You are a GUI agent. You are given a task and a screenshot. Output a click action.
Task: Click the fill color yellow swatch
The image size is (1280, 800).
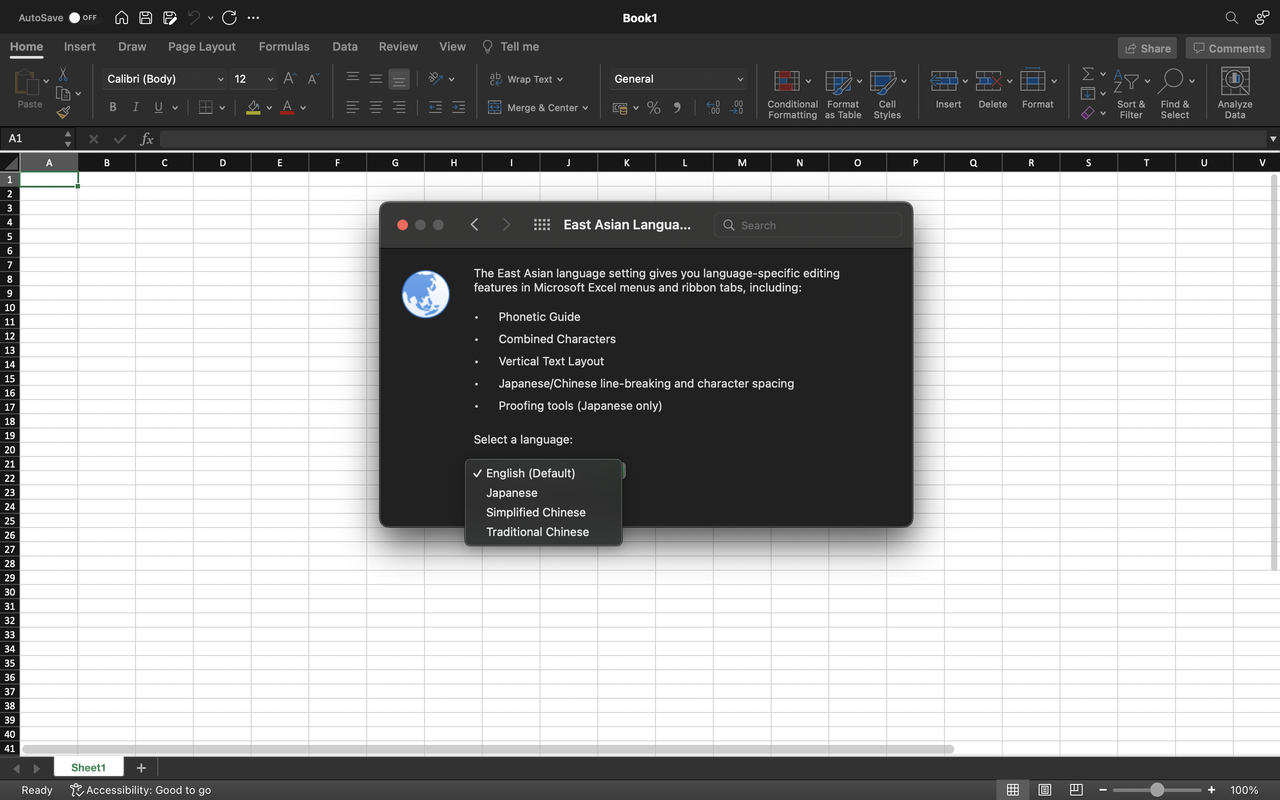click(x=253, y=107)
